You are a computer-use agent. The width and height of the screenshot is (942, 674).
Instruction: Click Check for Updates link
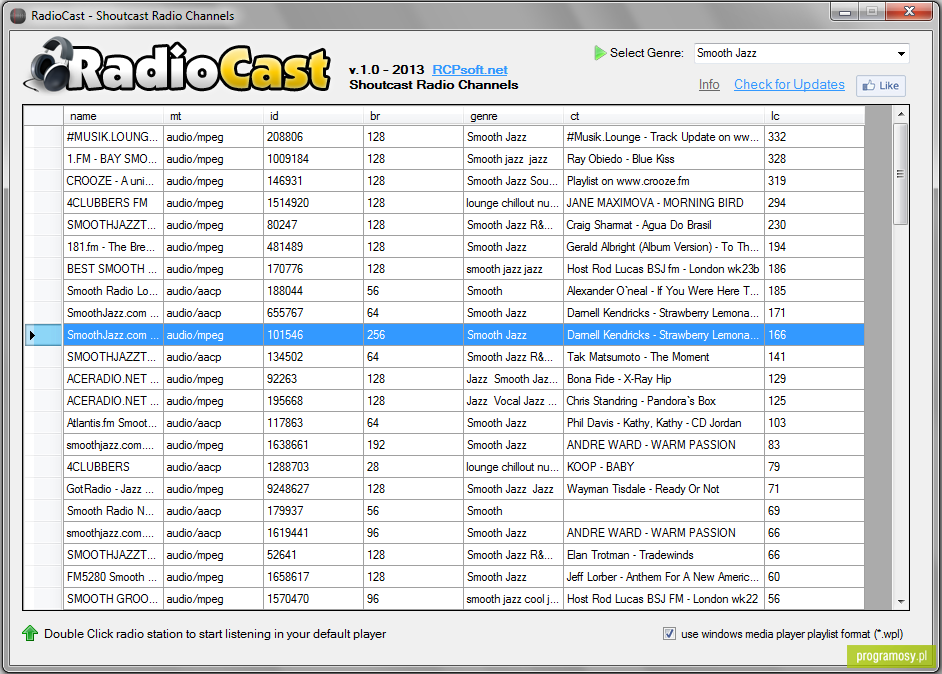(x=789, y=85)
